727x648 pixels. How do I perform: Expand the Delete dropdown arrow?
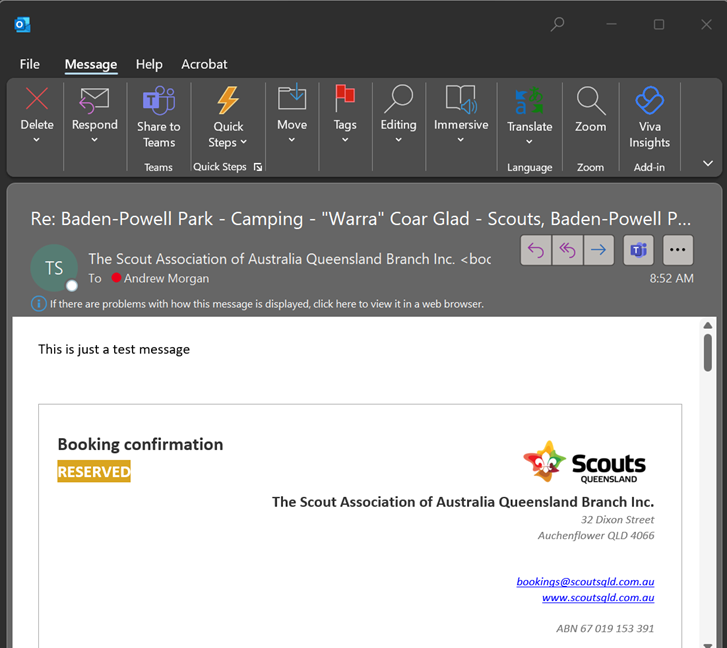click(x=37, y=140)
